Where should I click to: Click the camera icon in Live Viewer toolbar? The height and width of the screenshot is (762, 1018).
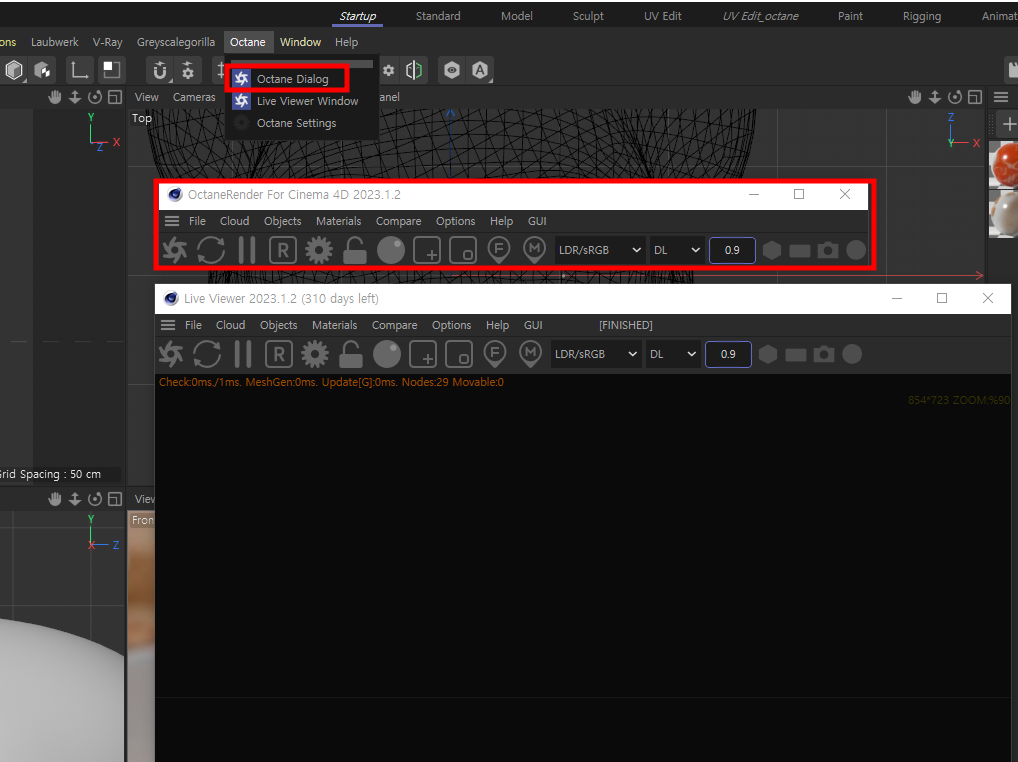pyautogui.click(x=823, y=354)
